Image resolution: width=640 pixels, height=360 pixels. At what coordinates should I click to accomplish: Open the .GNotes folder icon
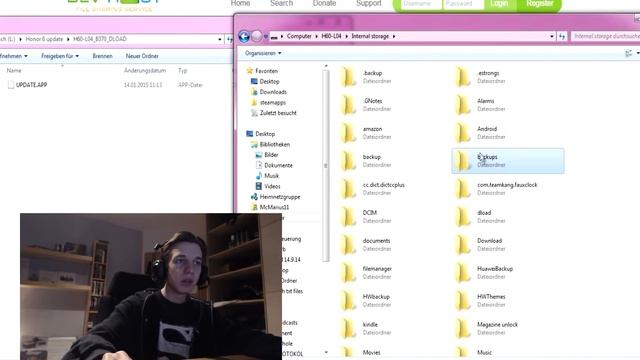point(349,104)
